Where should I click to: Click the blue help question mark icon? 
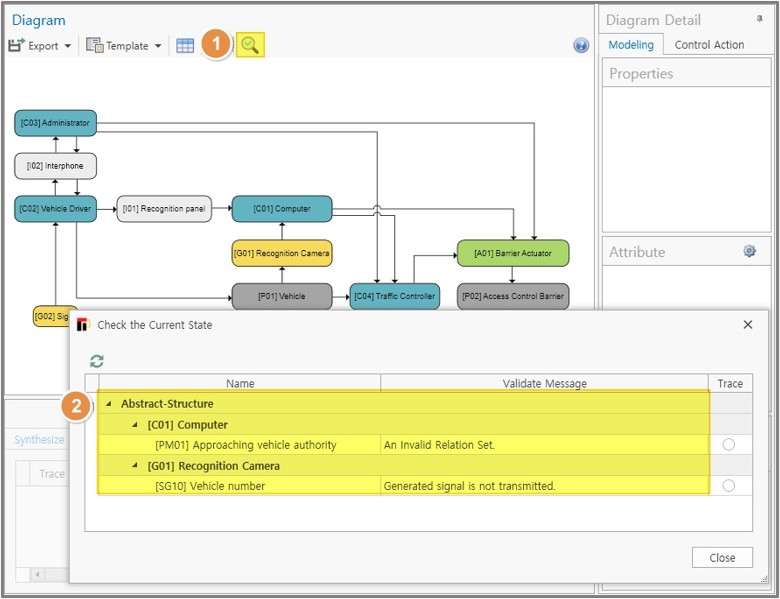(581, 46)
